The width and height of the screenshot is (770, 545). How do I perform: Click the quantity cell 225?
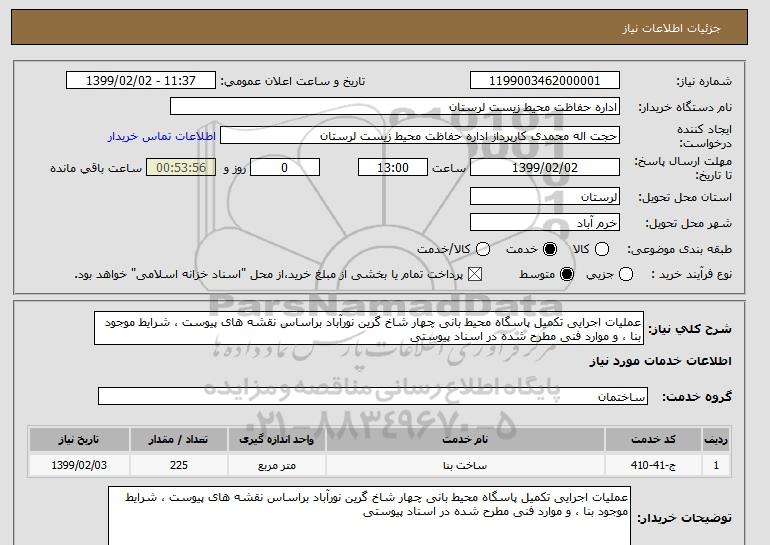point(179,465)
